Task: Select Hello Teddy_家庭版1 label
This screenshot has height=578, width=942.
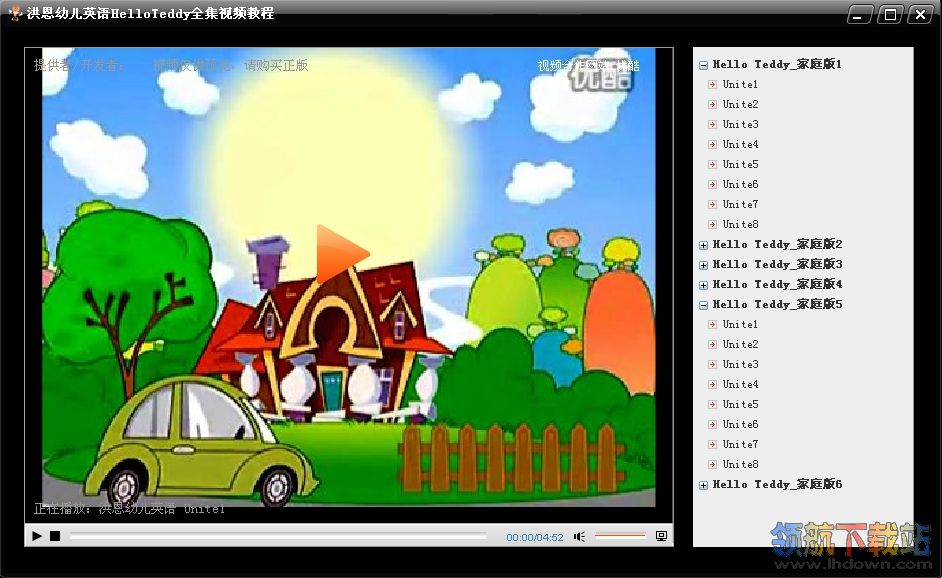Action: (777, 64)
